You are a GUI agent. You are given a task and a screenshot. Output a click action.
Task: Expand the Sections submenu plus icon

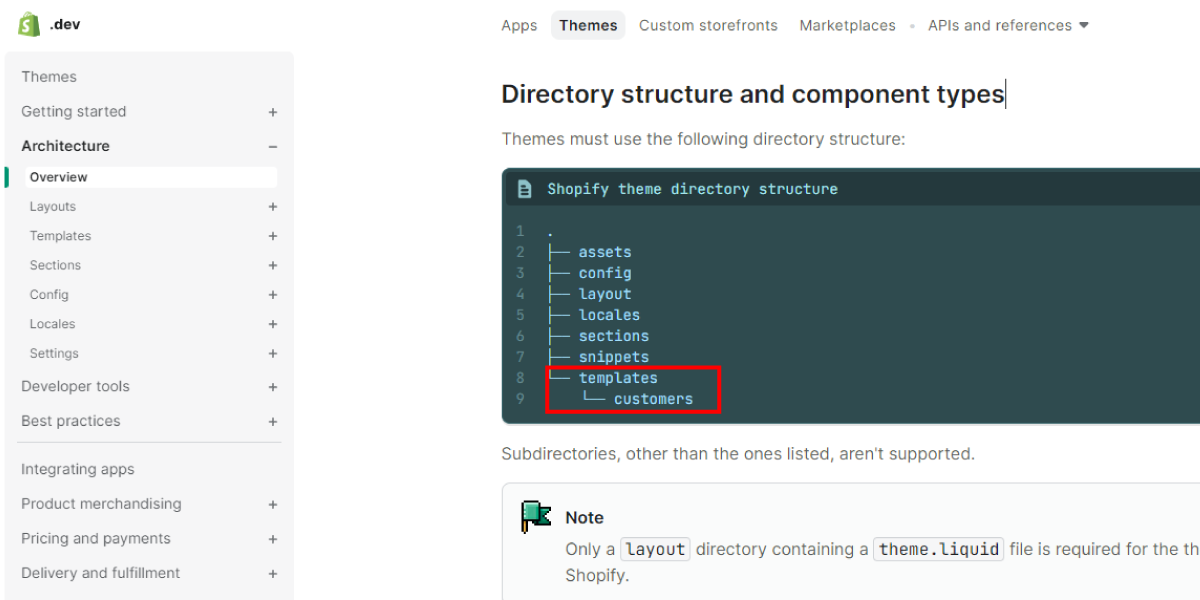pyautogui.click(x=273, y=266)
